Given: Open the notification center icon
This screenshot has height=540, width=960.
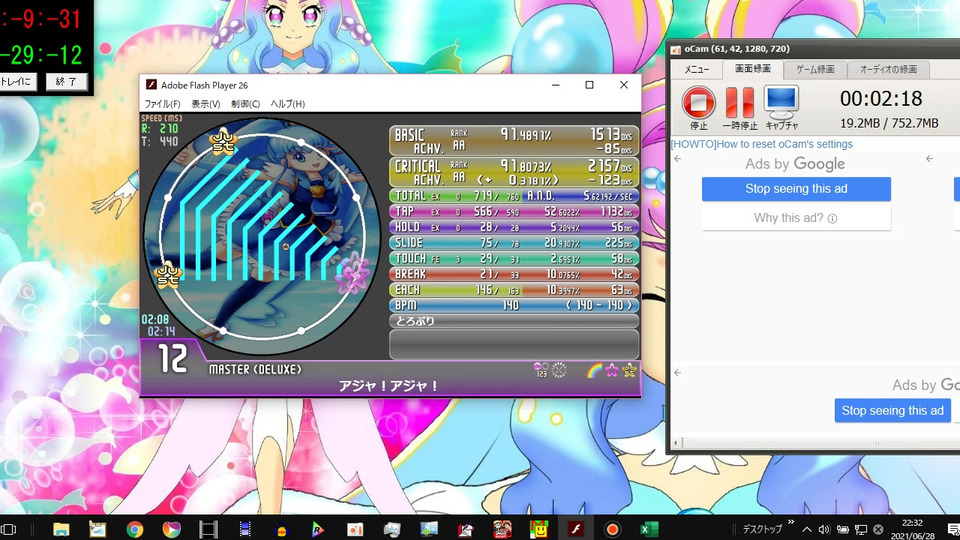Looking at the screenshot, I should tap(953, 530).
